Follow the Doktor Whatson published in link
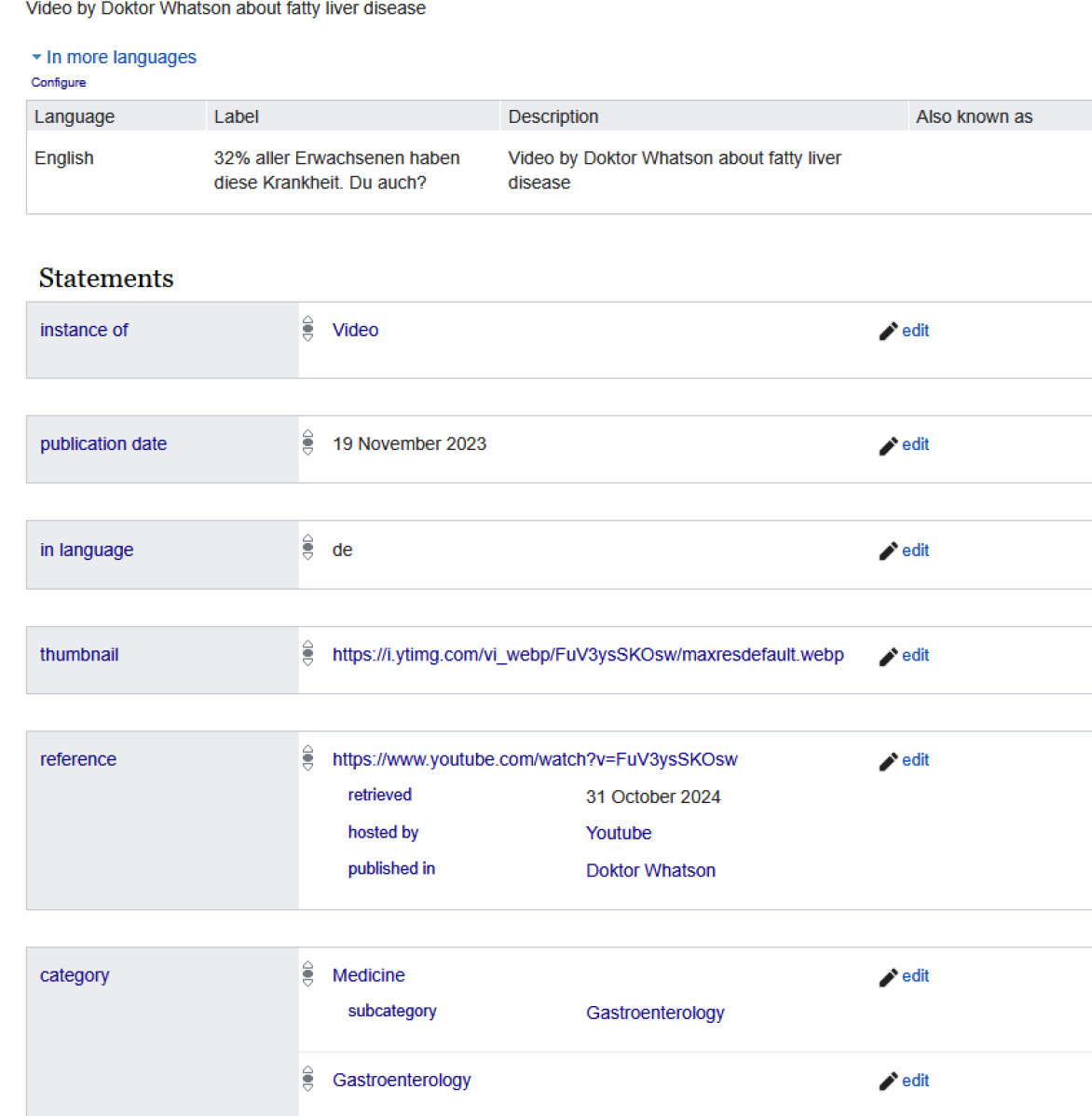 pos(650,871)
